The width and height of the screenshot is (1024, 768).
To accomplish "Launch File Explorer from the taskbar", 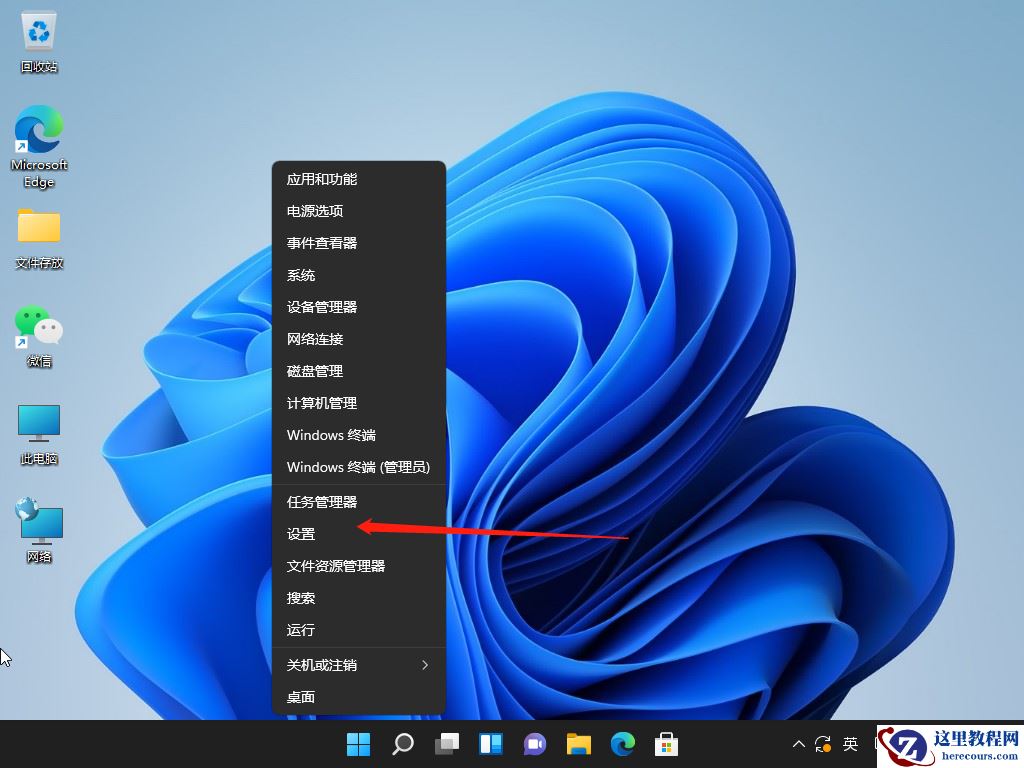I will click(x=579, y=744).
